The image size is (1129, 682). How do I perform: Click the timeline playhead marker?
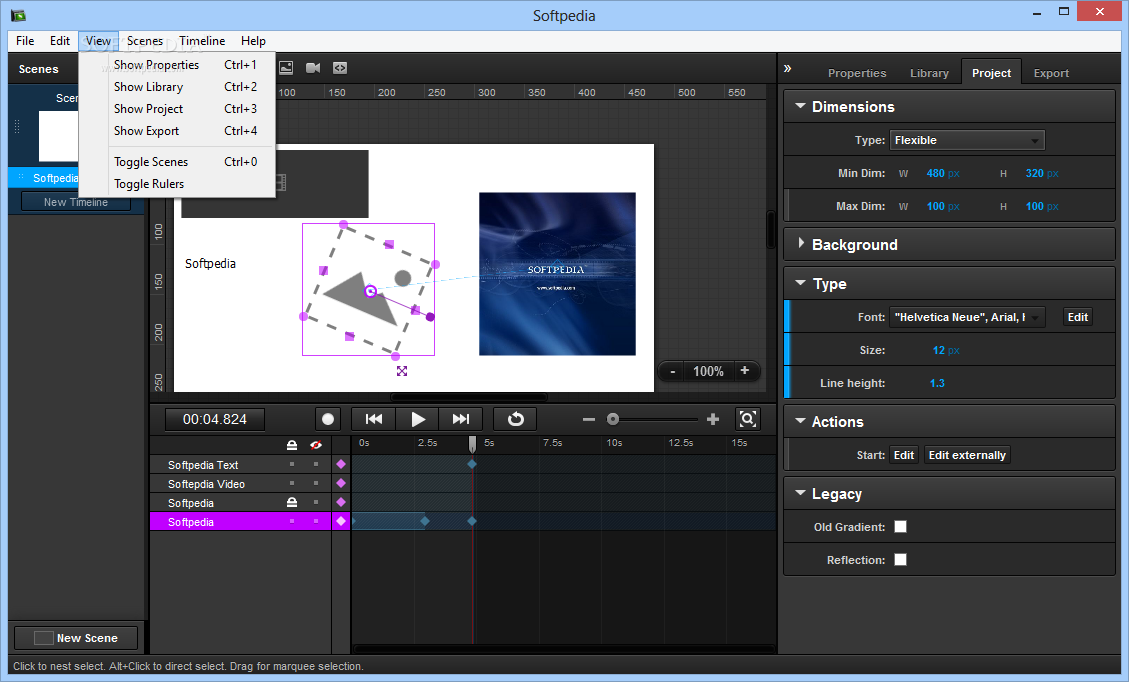(x=472, y=444)
